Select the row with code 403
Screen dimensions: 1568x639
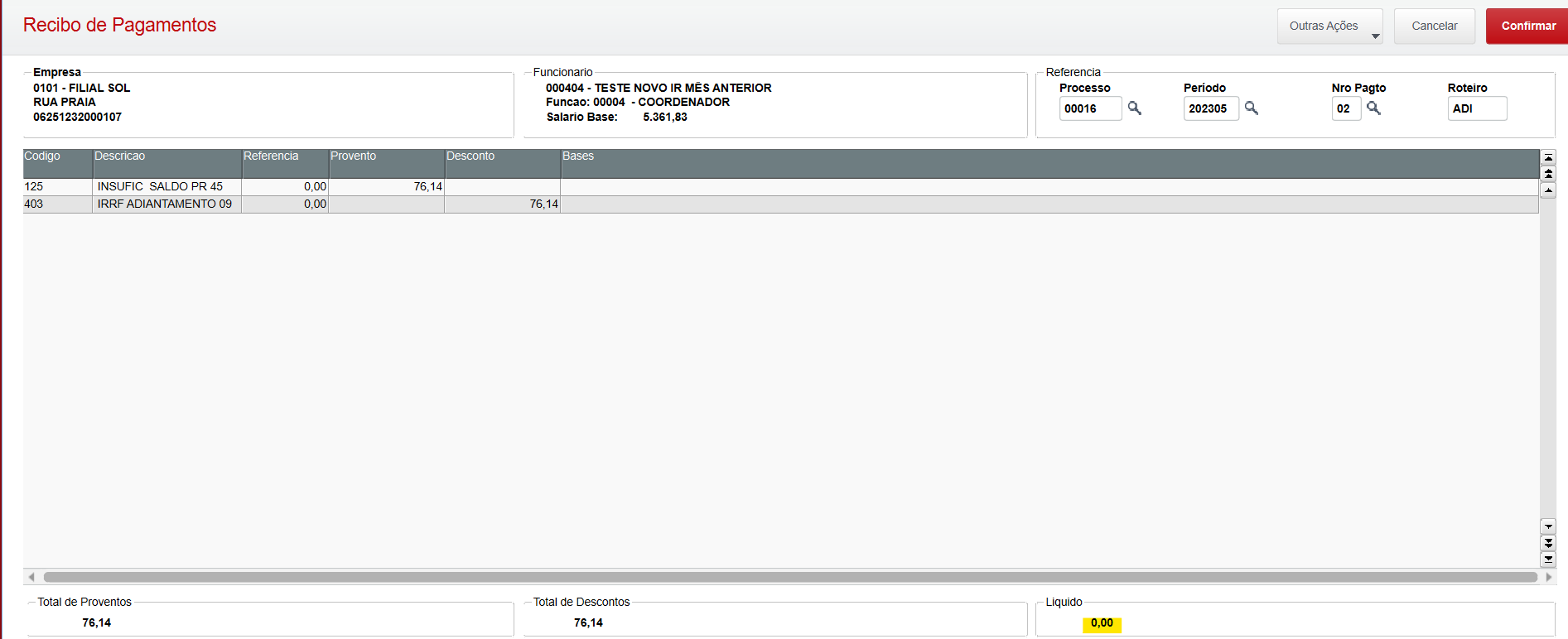coord(780,204)
